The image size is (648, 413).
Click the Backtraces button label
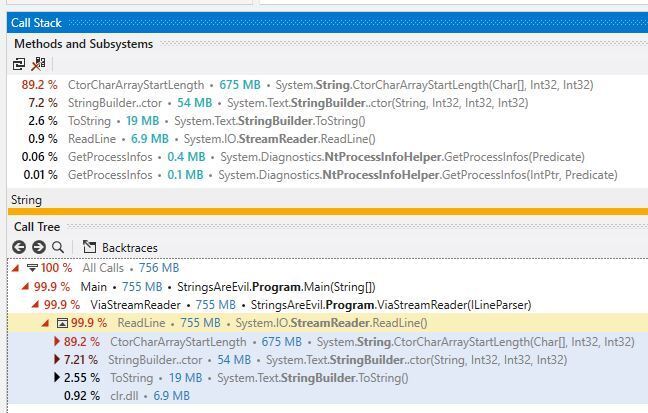point(130,248)
